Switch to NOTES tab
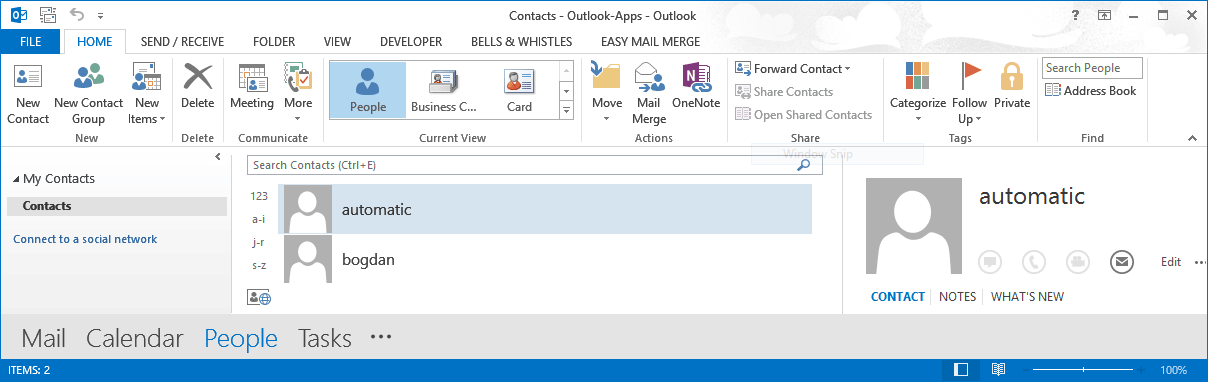Viewport: 1208px width, 382px height. pos(958,297)
